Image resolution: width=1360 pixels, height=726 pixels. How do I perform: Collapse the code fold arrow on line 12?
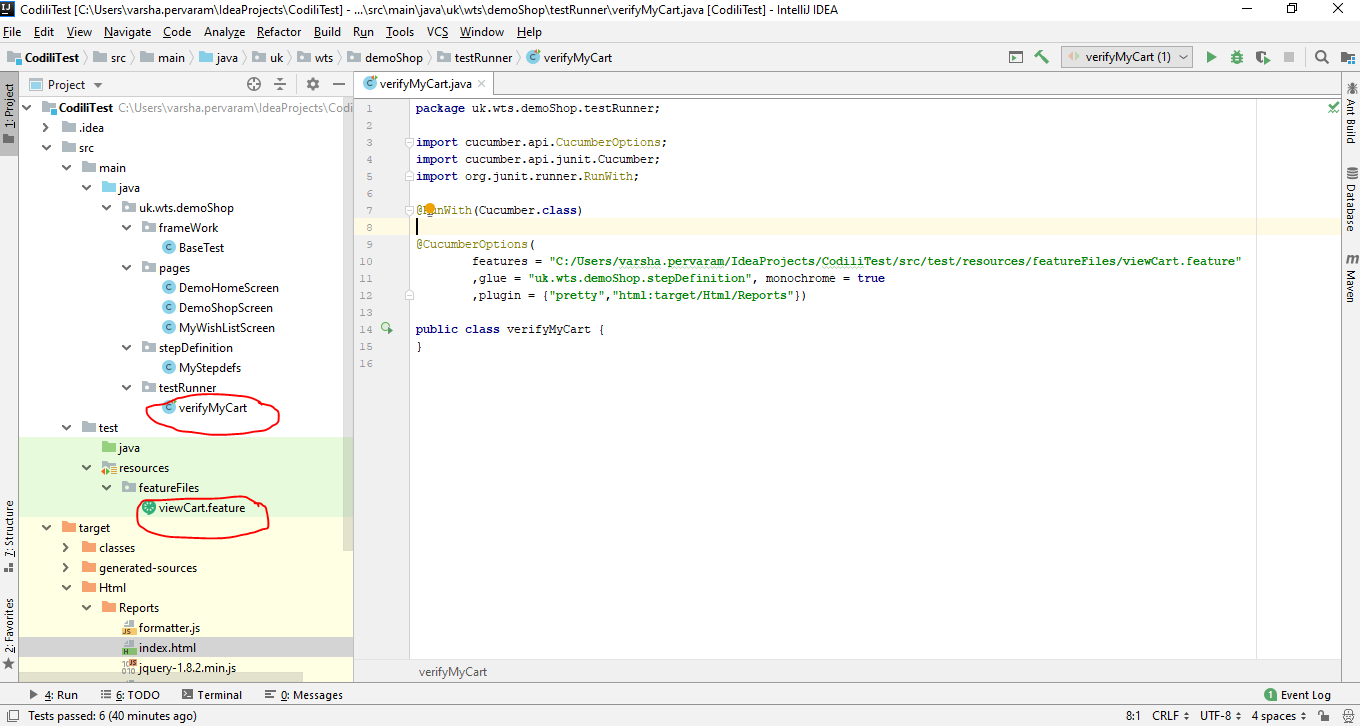pyautogui.click(x=408, y=295)
